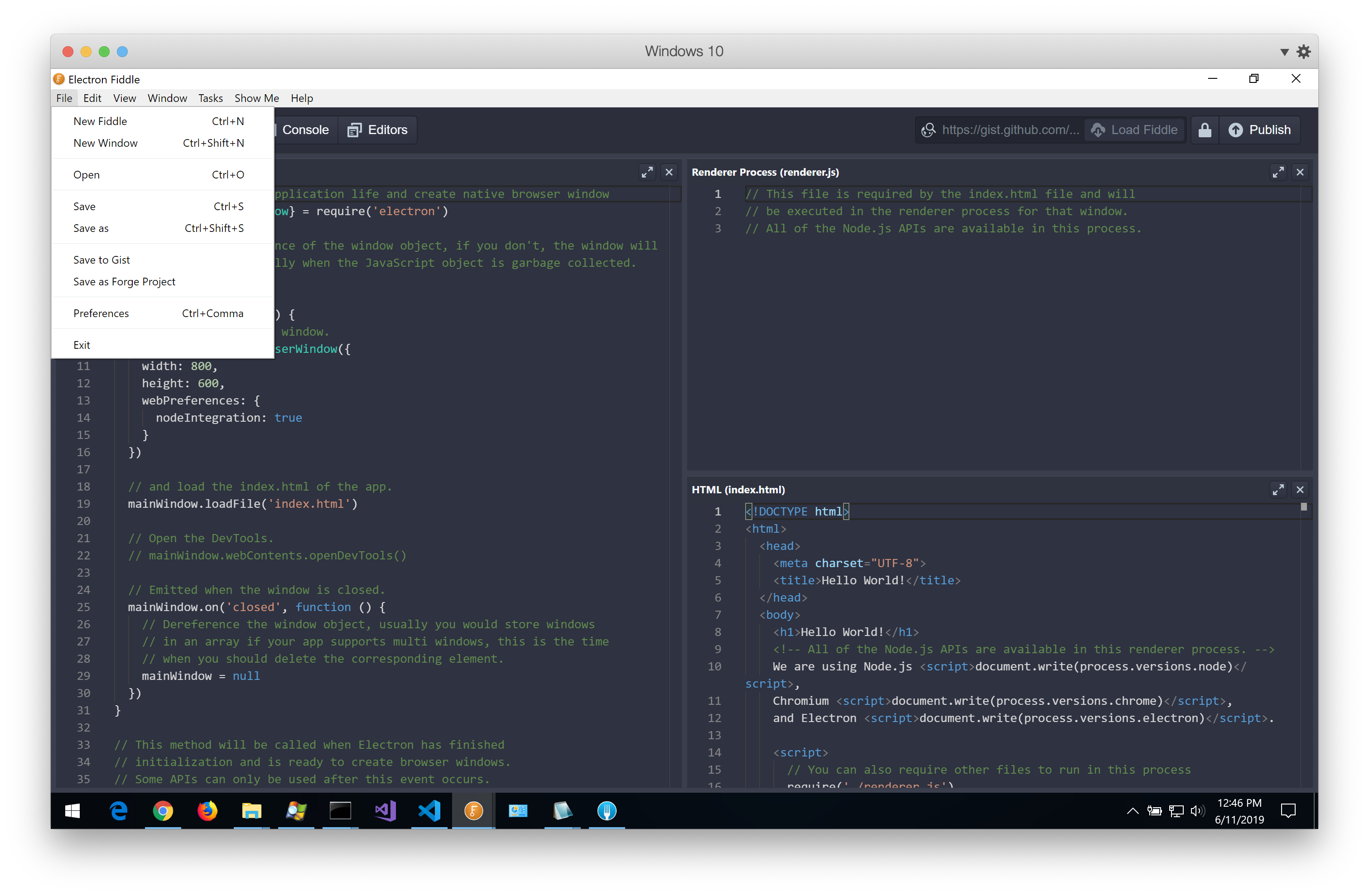Click the VM settings gear at top right
The height and width of the screenshot is (896, 1369).
(x=1304, y=51)
